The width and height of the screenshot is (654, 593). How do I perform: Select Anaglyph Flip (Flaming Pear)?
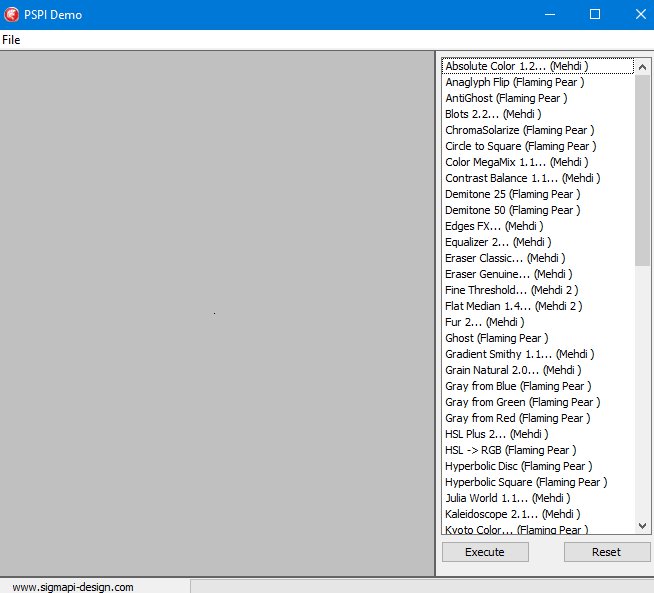[x=538, y=82]
